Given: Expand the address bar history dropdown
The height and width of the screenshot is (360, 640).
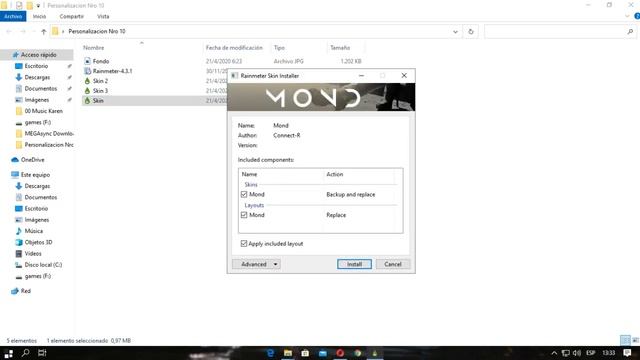Looking at the screenshot, I should coord(455,31).
